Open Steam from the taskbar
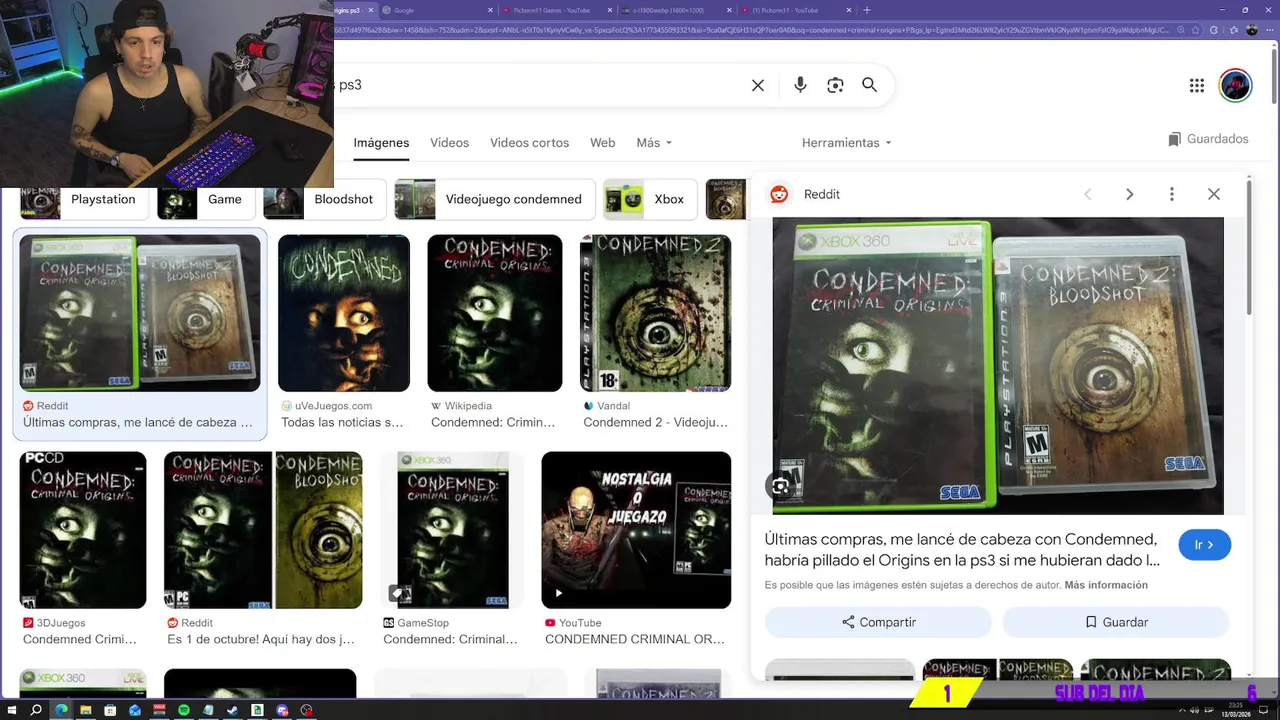1280x720 pixels. [233, 710]
